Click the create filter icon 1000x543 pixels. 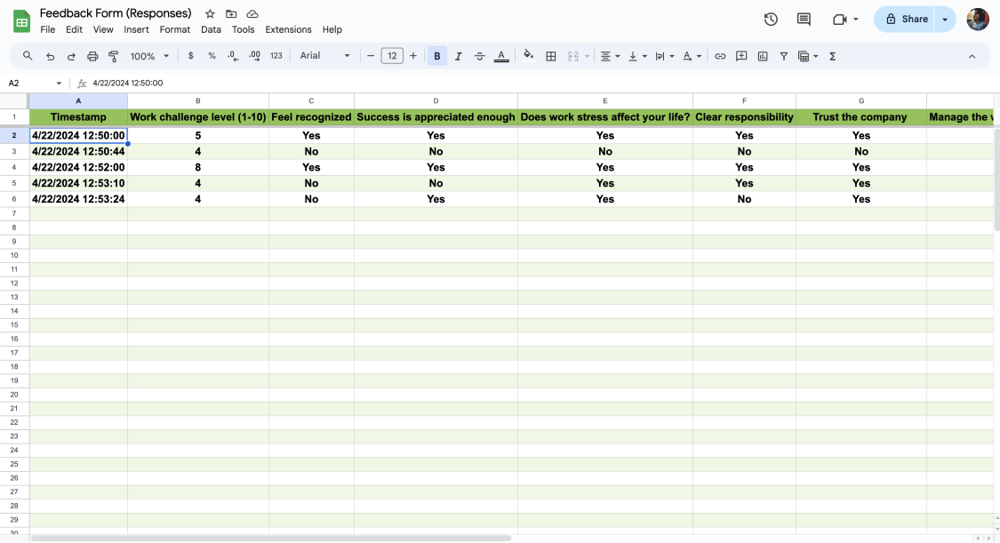(x=784, y=57)
